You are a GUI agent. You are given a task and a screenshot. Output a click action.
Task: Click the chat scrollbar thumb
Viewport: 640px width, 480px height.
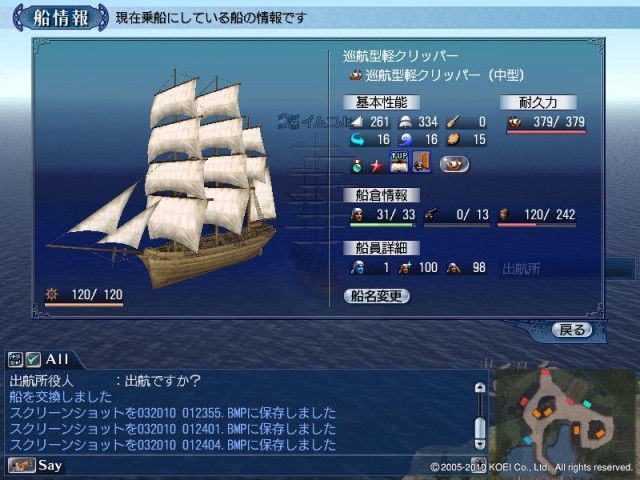pos(480,428)
